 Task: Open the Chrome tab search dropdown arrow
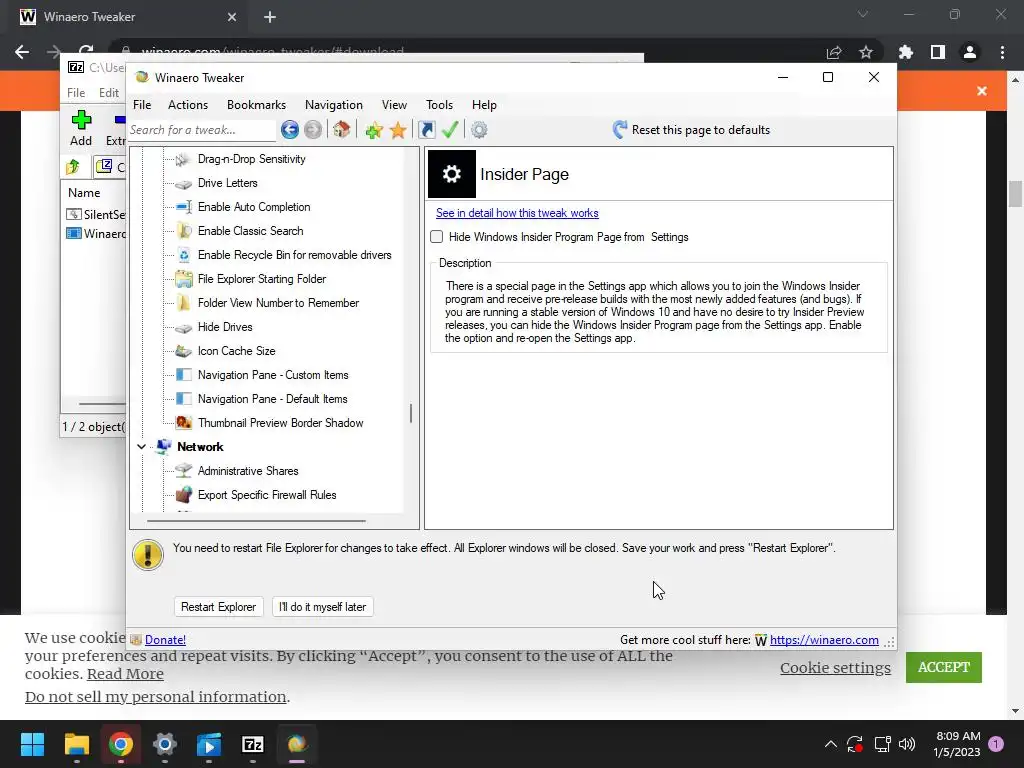tap(863, 14)
